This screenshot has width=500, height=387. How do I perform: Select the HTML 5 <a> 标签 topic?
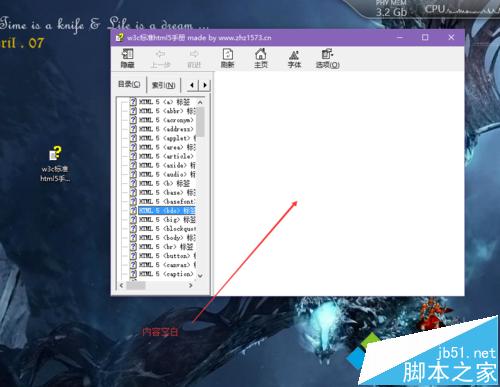tap(164, 102)
